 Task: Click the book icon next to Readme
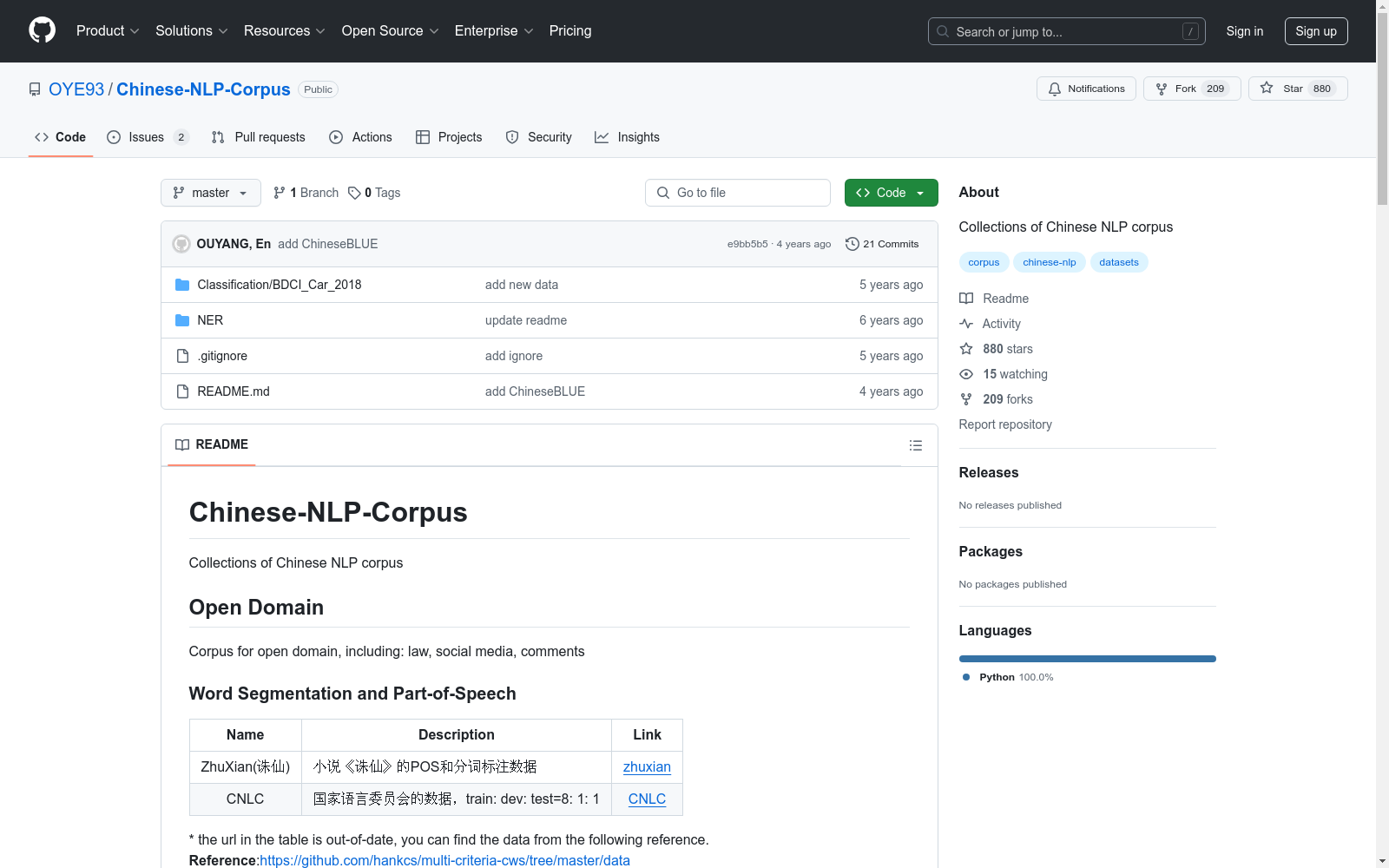pos(966,299)
